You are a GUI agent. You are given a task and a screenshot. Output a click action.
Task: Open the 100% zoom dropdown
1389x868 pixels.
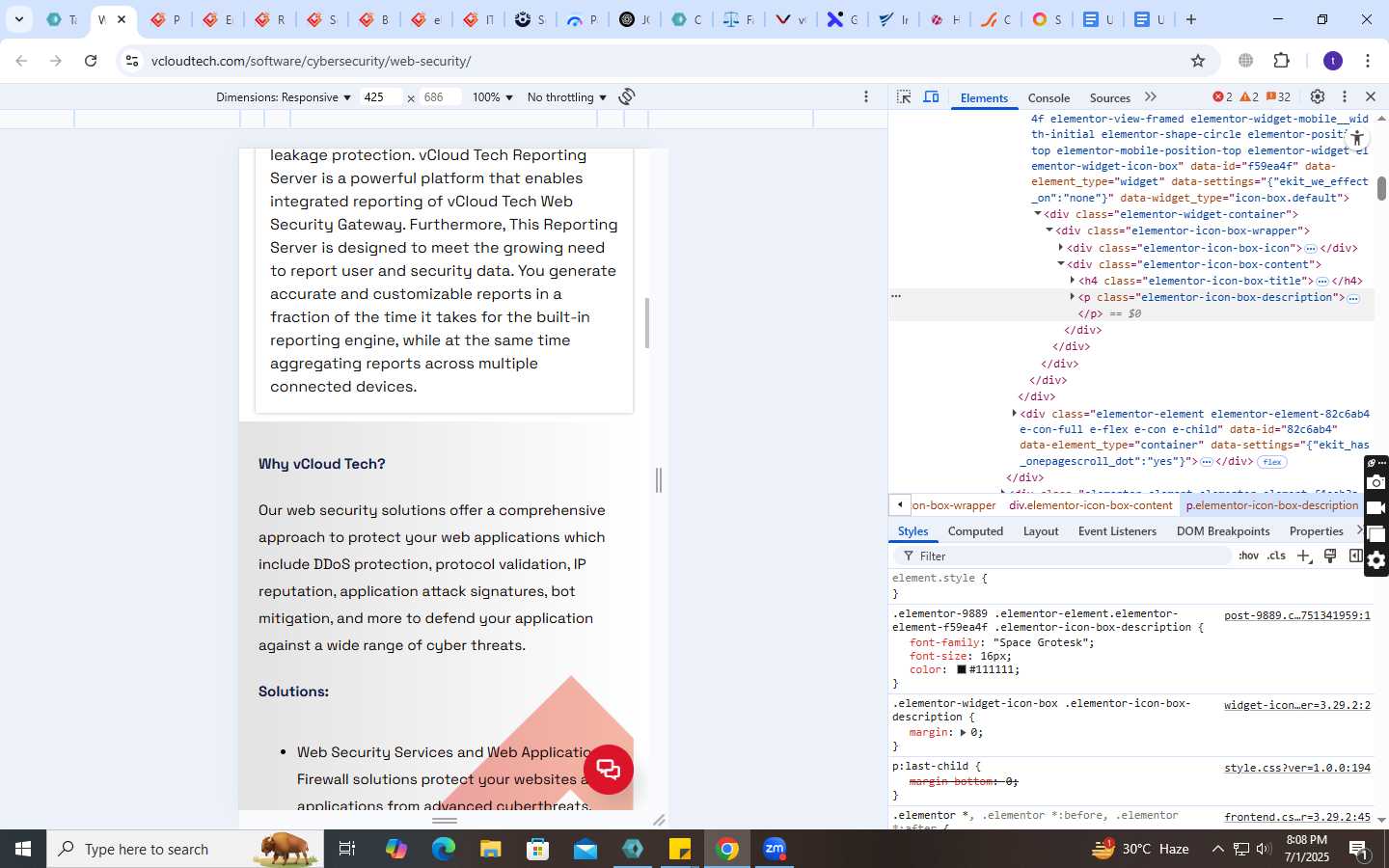(492, 97)
